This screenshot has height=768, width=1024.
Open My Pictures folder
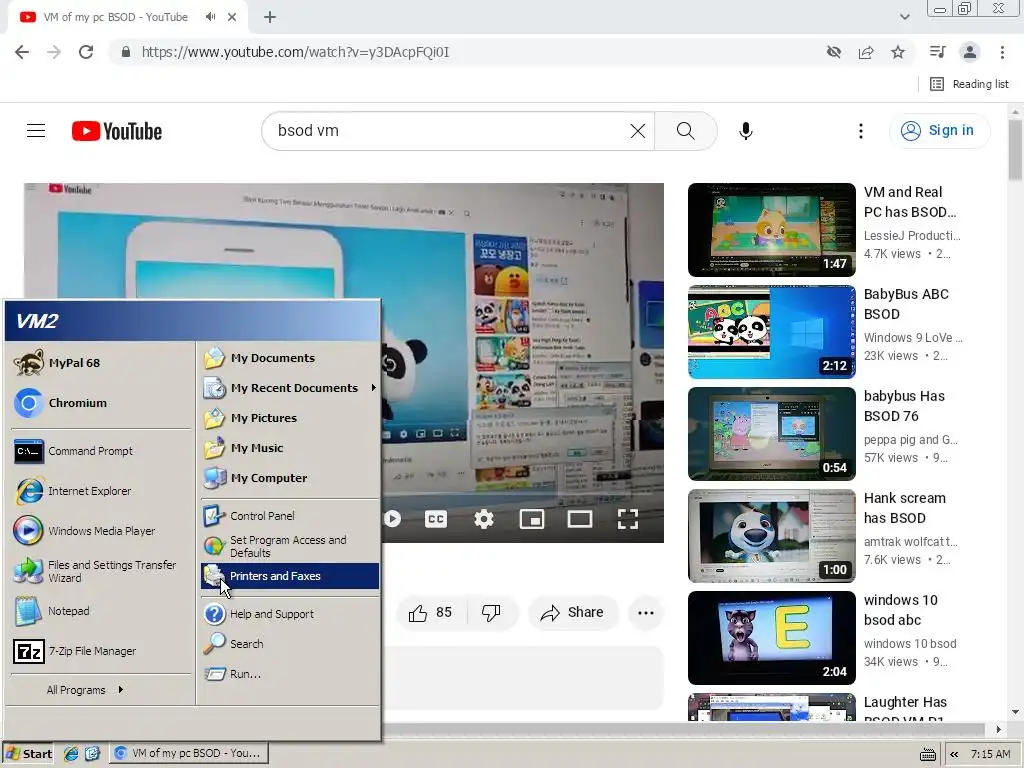290,418
